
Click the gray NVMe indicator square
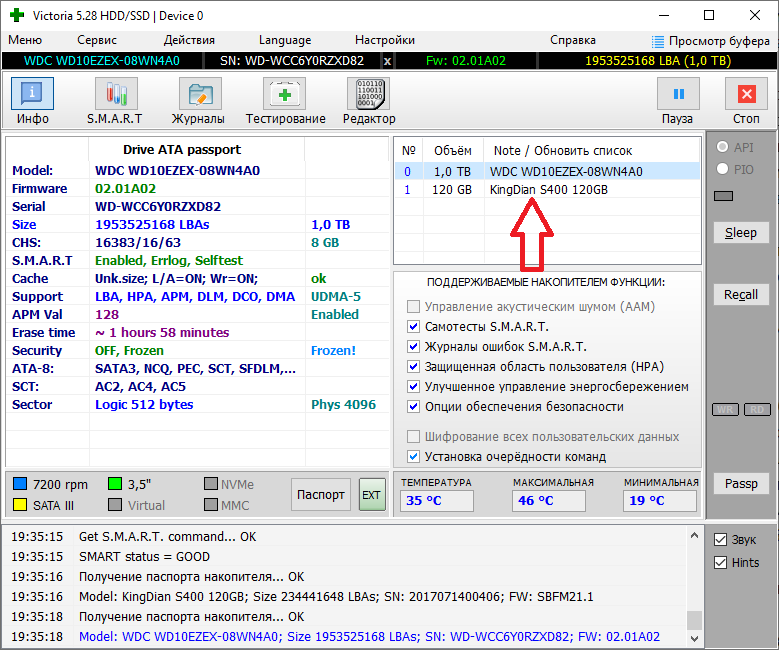point(211,484)
